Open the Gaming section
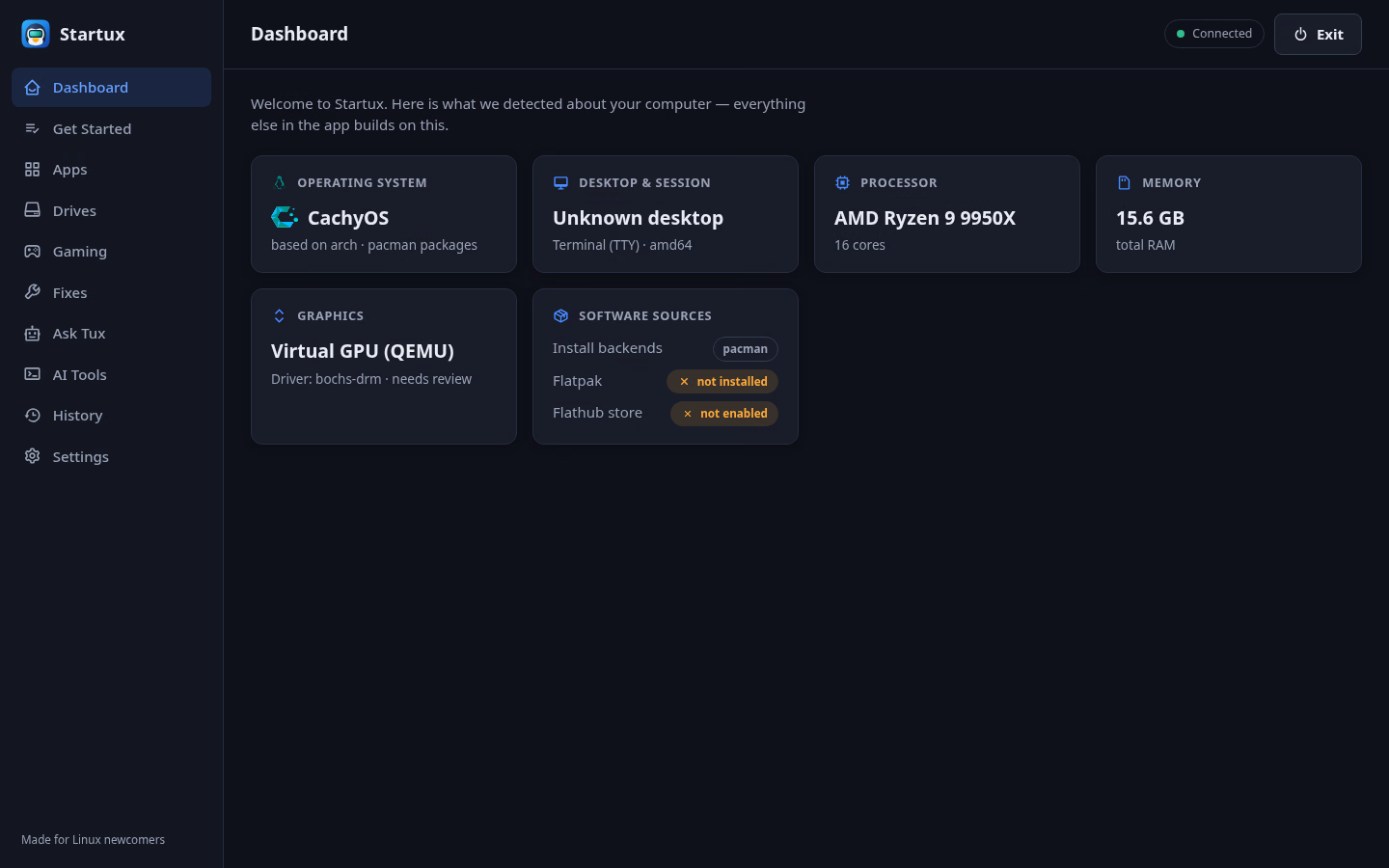 [112, 252]
